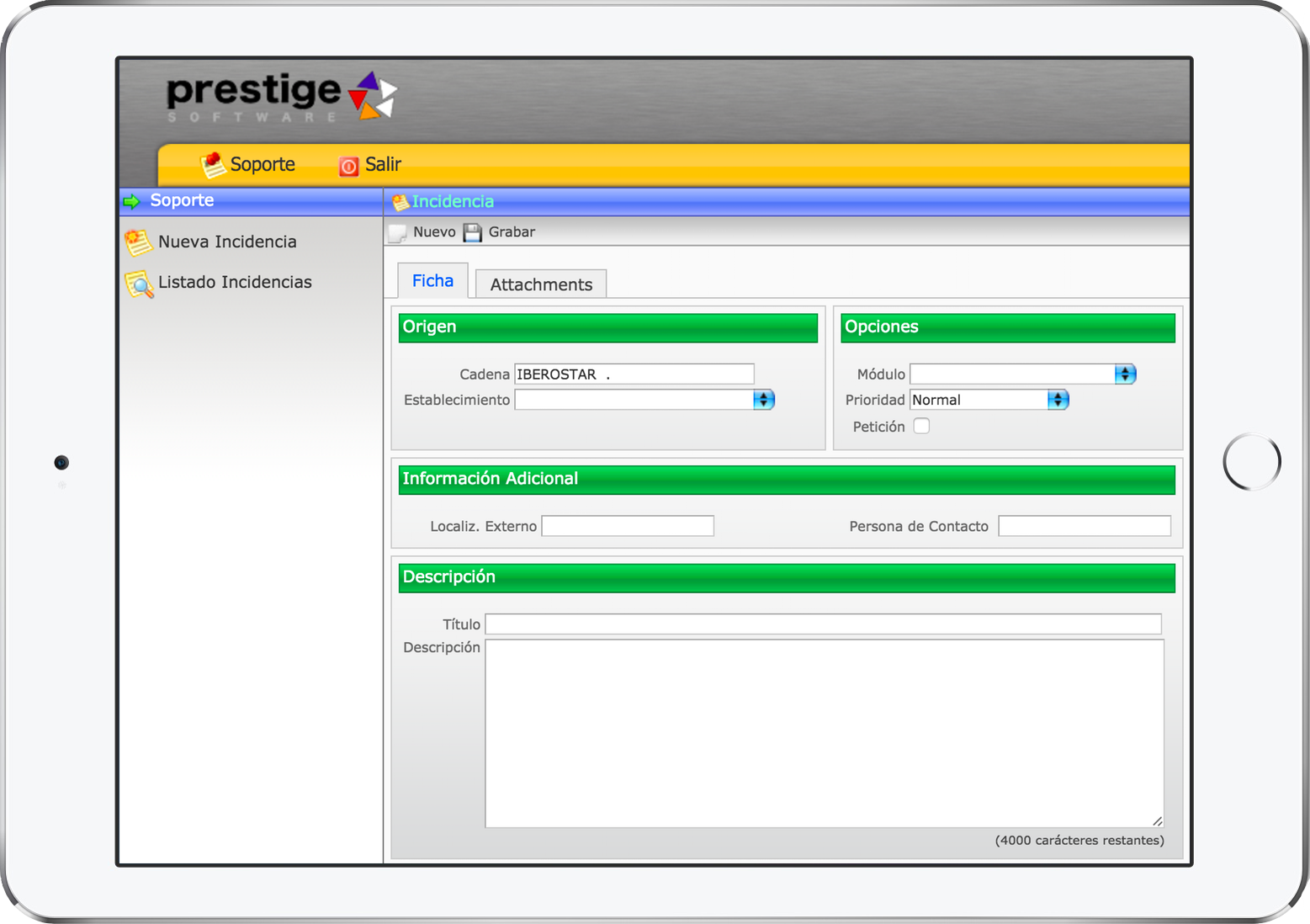The height and width of the screenshot is (924, 1310).
Task: Focus the Cadena field containing IBEROSTAR
Action: [634, 374]
